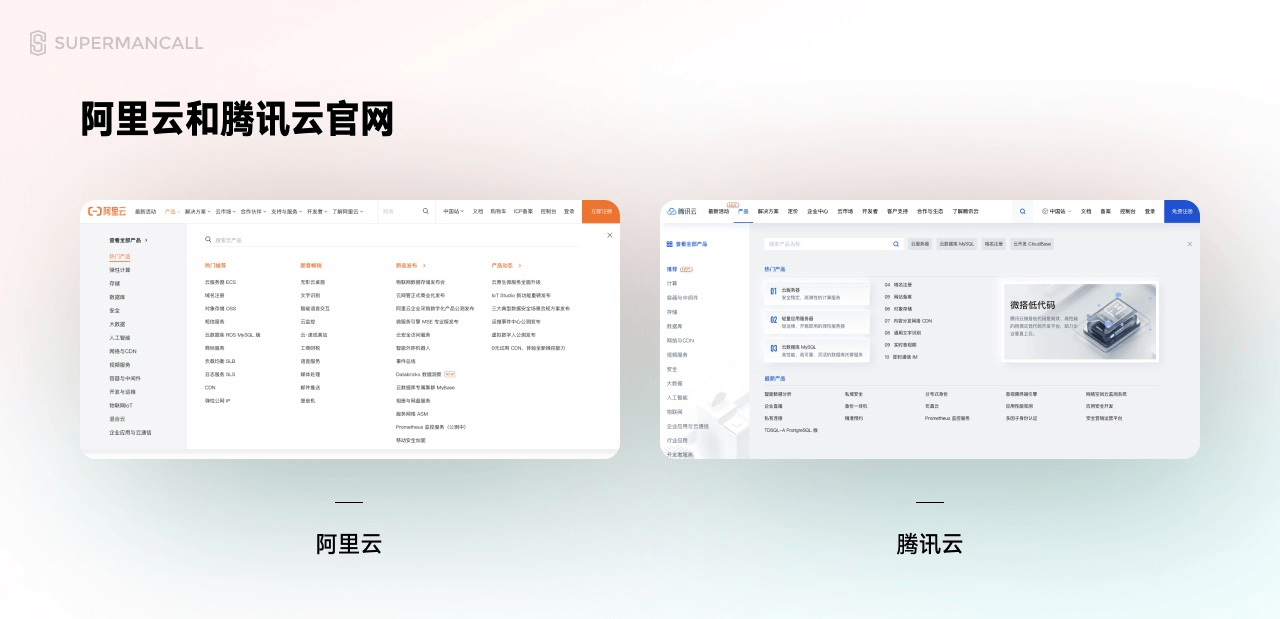Open Aliyun product 云数据库 RDS MySQL 版
The height and width of the screenshot is (619, 1280).
tap(232, 335)
